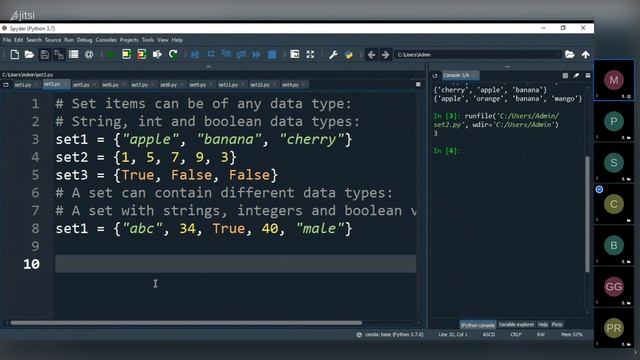
Task: Toggle fullscreen mode icon
Action: click(310, 54)
